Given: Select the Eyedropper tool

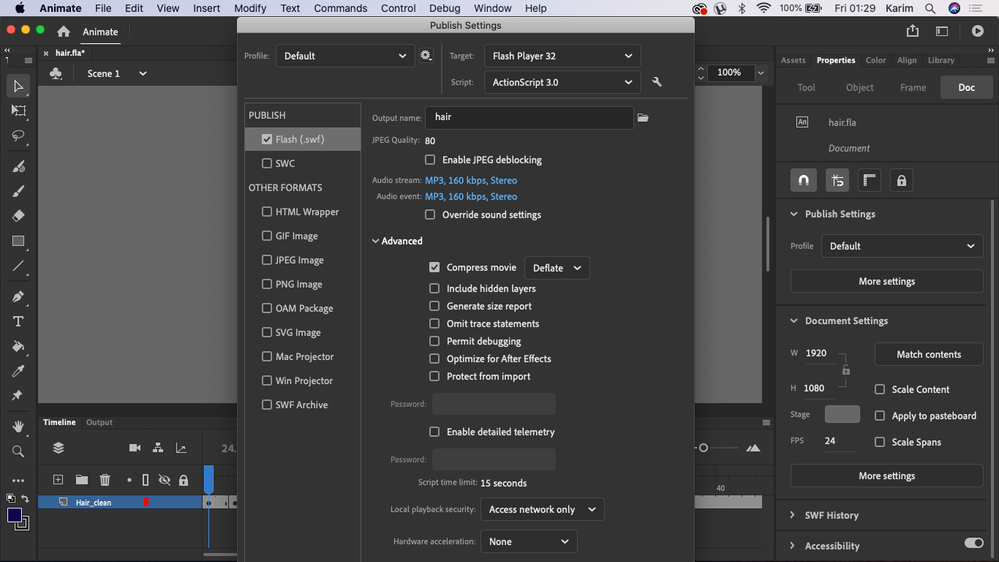Looking at the screenshot, I should tap(18, 371).
